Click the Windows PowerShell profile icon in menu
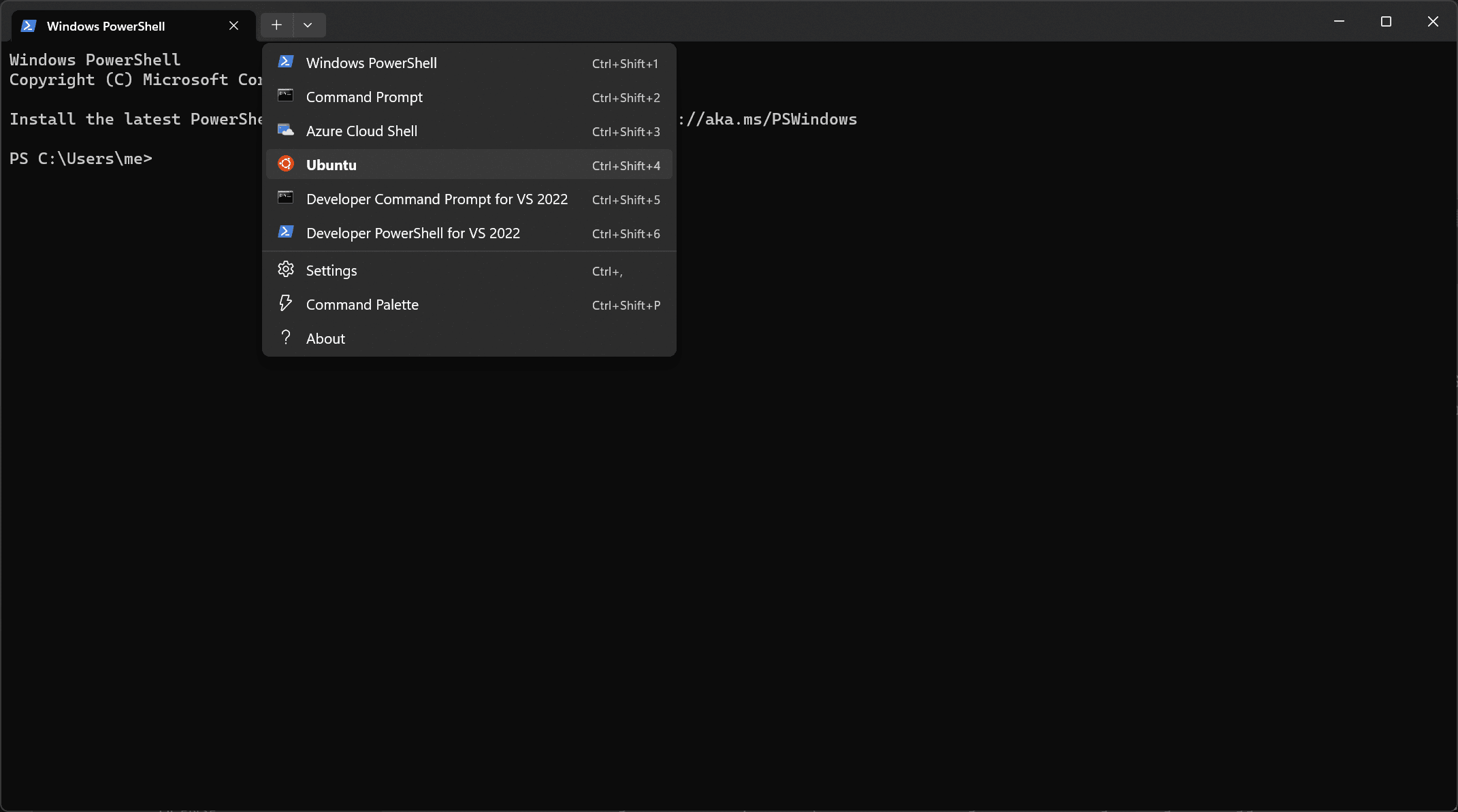 286,62
